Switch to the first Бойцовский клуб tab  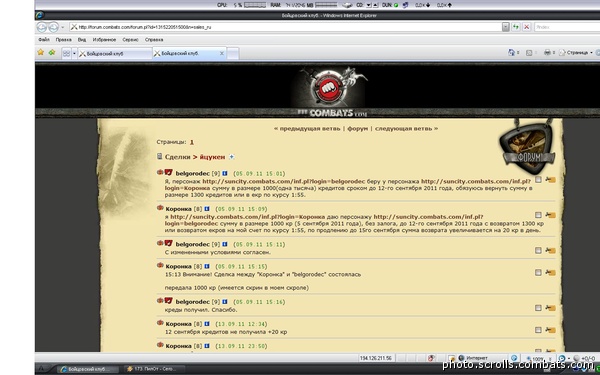point(114,54)
